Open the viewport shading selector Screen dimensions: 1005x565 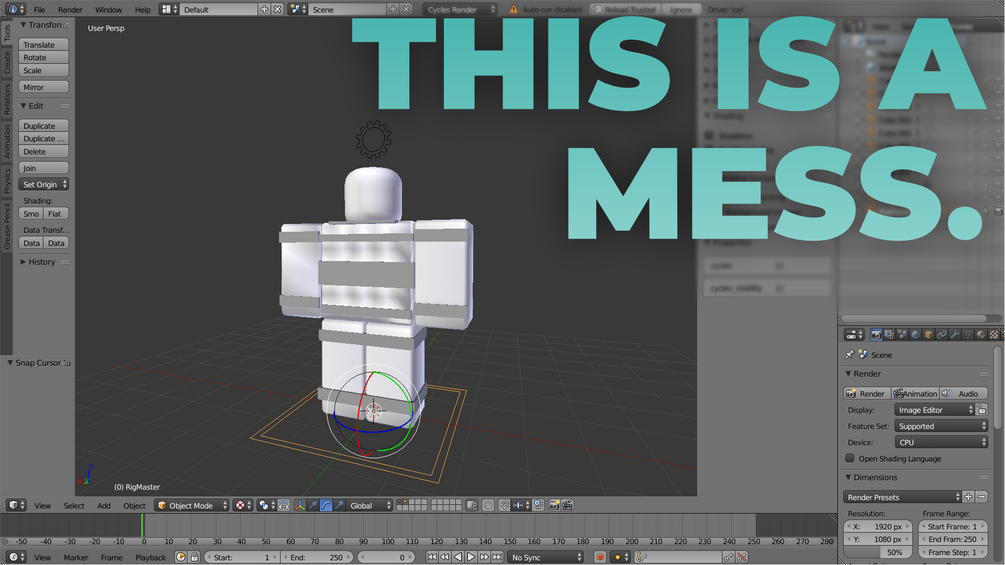(x=242, y=505)
